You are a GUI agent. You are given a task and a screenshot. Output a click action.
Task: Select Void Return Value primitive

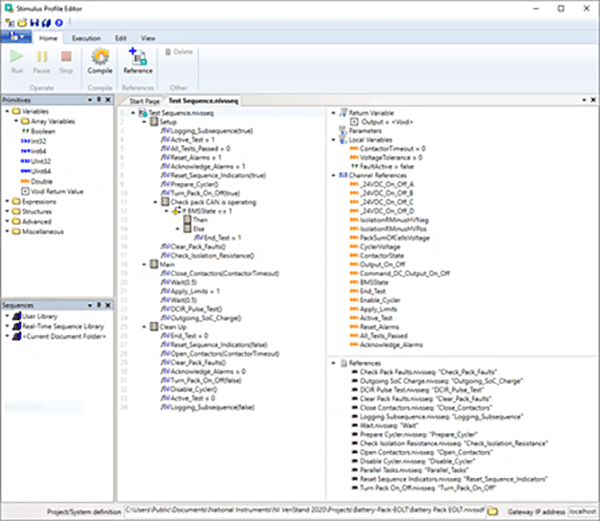tap(52, 191)
